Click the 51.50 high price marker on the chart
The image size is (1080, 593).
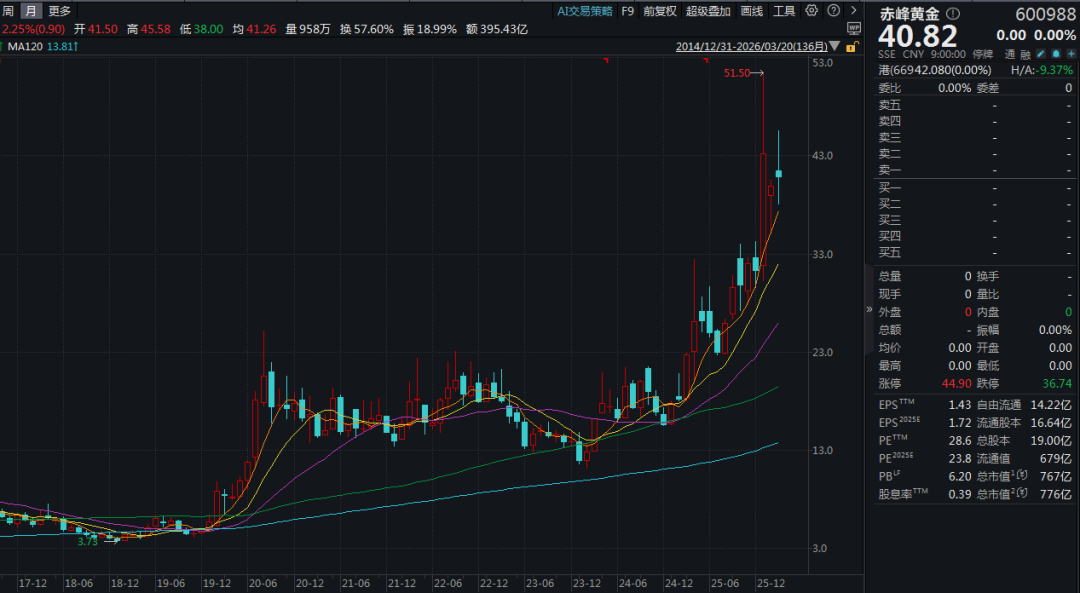[x=737, y=73]
